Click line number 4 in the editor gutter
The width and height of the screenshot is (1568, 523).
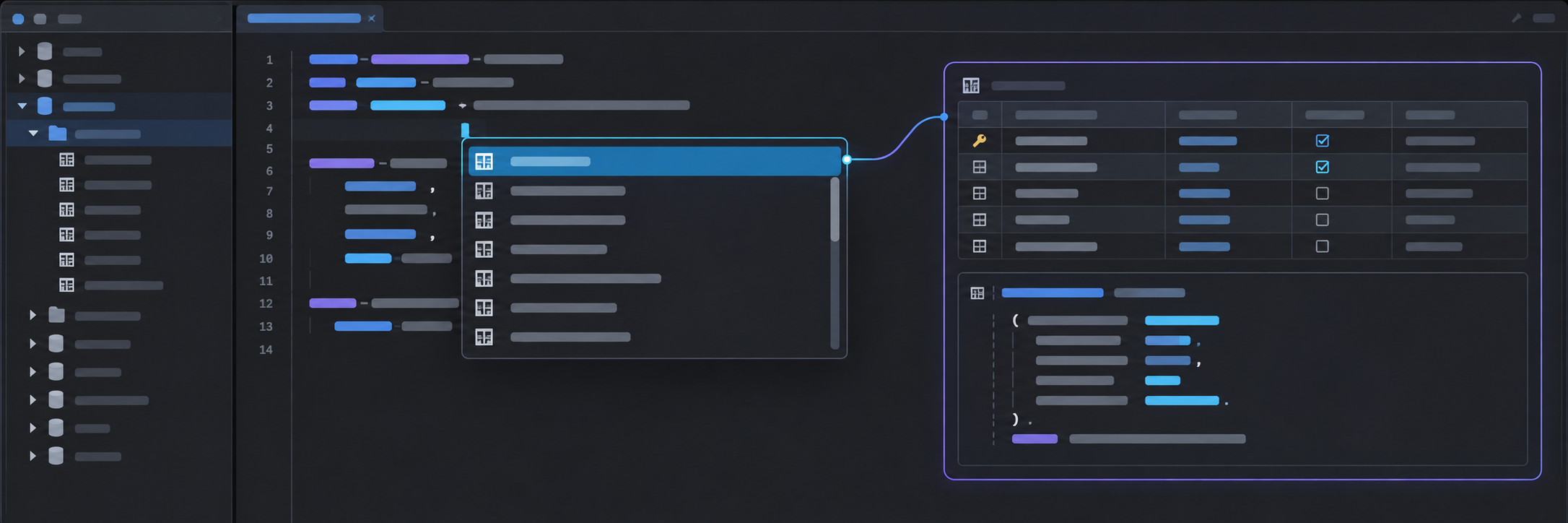click(269, 129)
